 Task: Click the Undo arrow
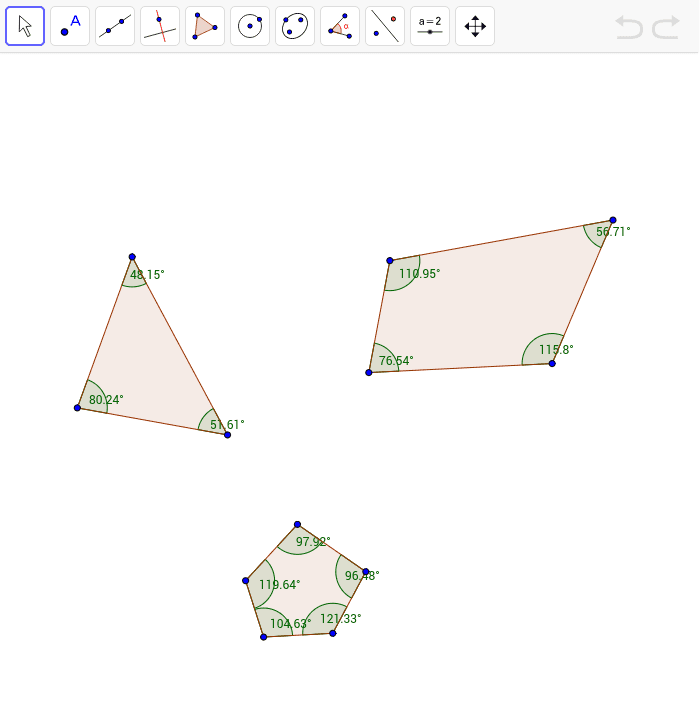coord(629,27)
